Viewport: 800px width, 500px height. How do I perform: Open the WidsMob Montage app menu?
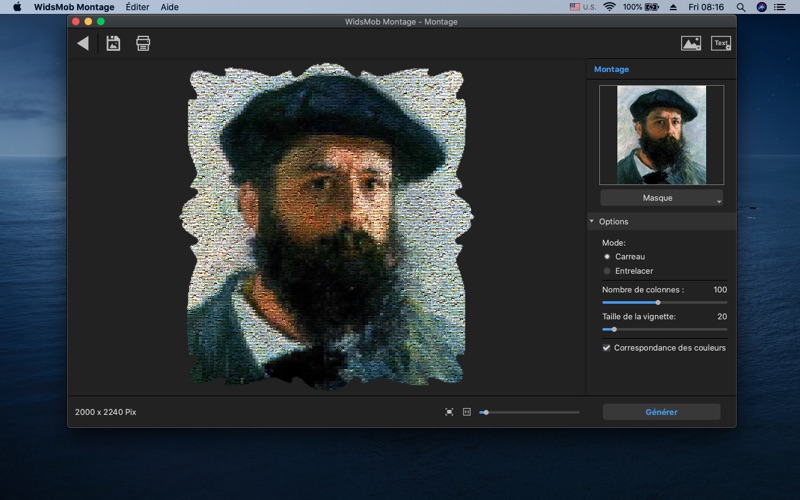pyautogui.click(x=74, y=7)
